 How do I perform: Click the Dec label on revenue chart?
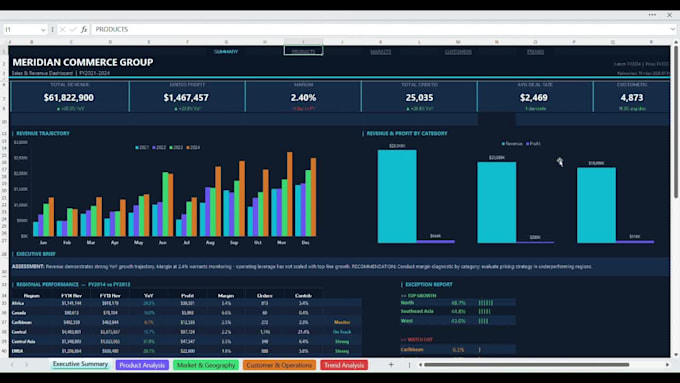point(305,242)
